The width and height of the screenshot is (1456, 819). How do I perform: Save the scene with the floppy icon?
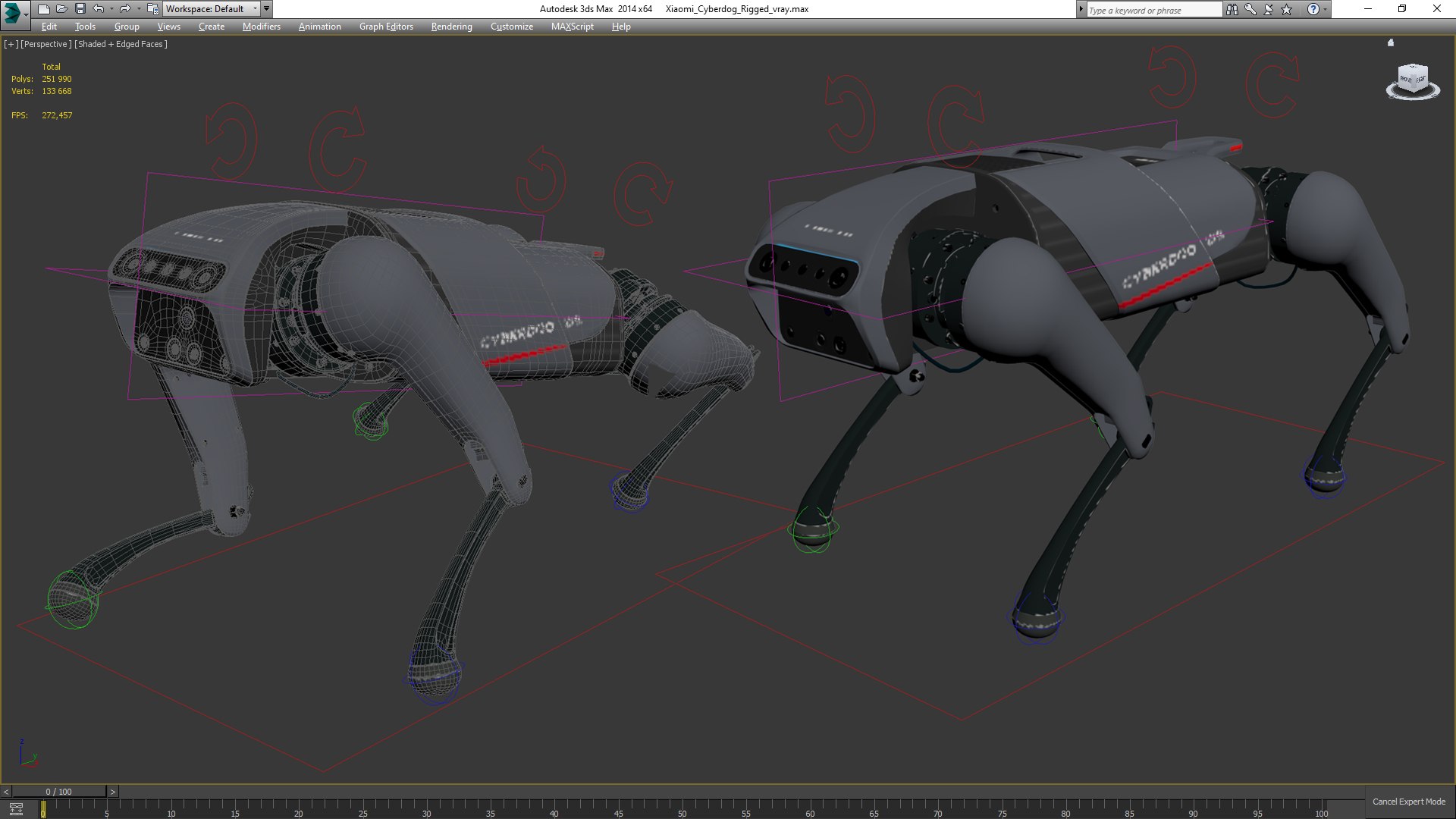click(80, 9)
